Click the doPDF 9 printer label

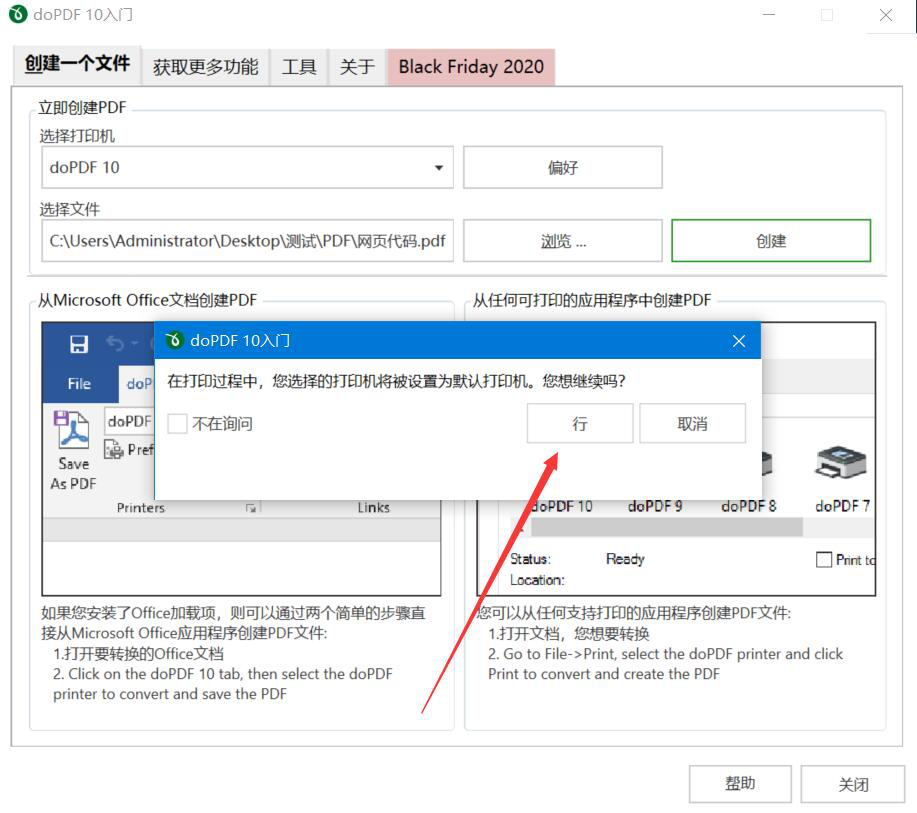(x=655, y=506)
